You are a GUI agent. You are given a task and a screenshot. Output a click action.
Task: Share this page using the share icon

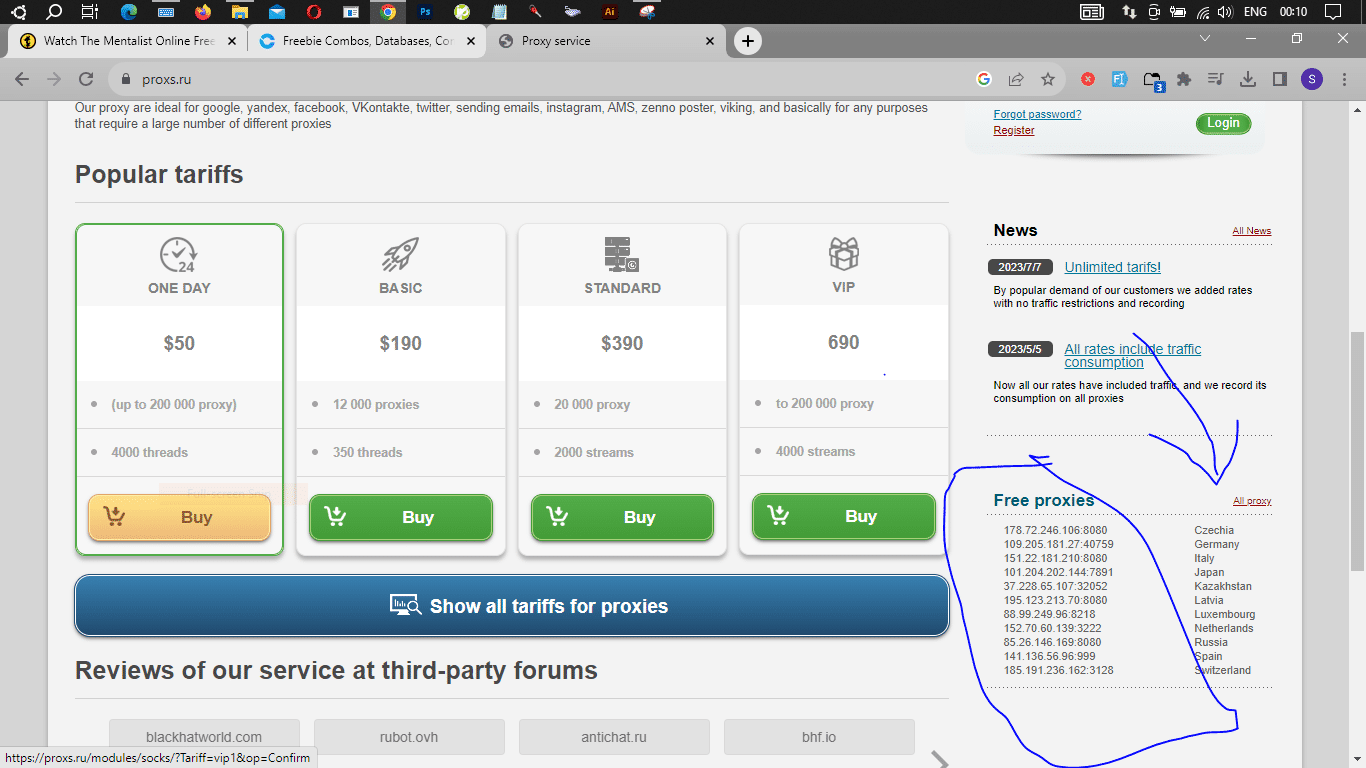(1016, 79)
